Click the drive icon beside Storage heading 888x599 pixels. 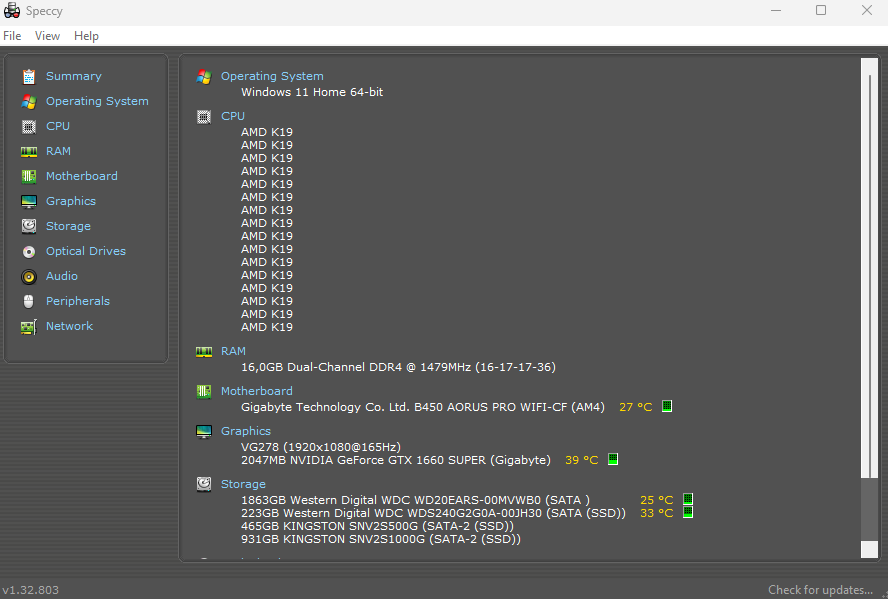[x=204, y=484]
